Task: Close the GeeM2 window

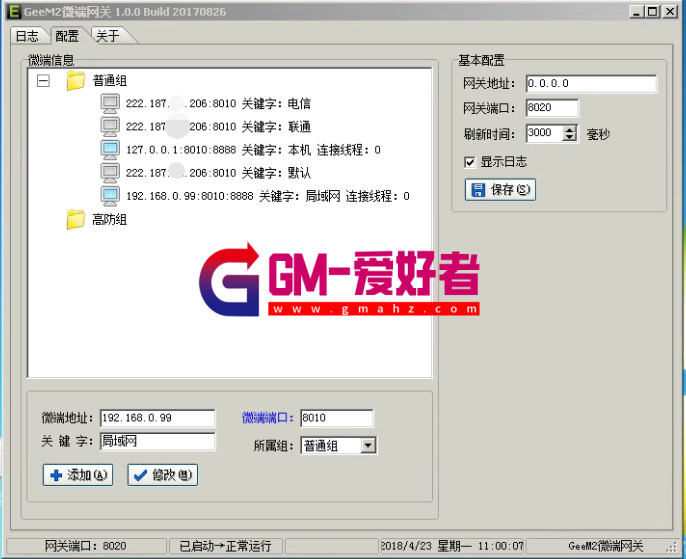Action: (x=670, y=11)
